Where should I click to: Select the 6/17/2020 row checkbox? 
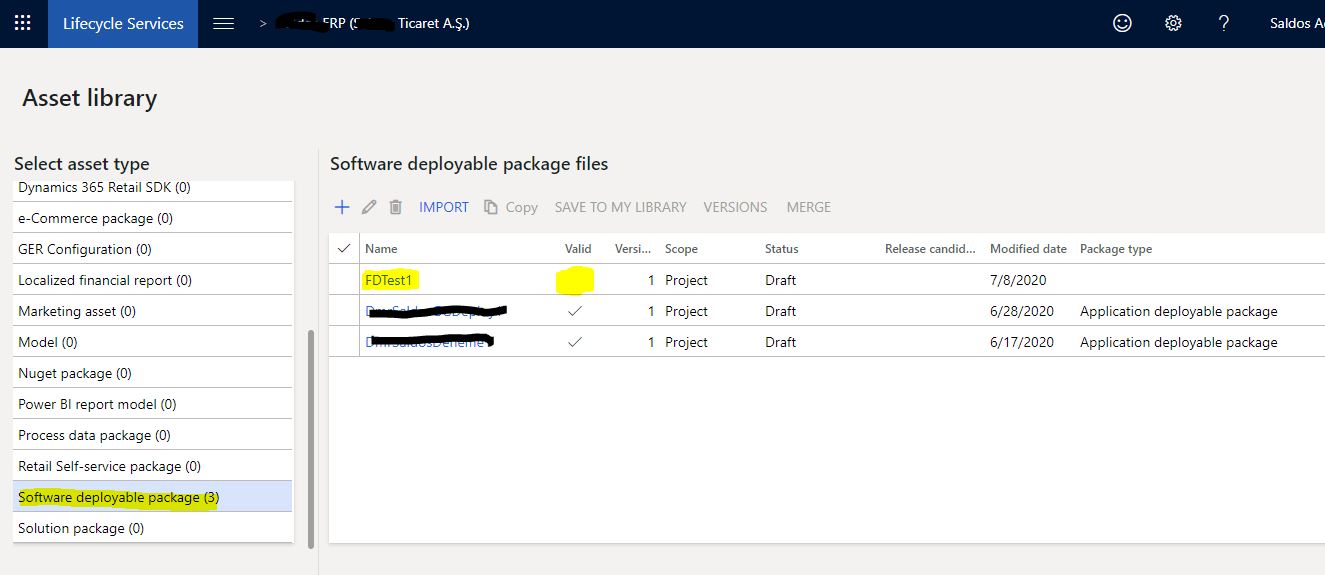(345, 342)
